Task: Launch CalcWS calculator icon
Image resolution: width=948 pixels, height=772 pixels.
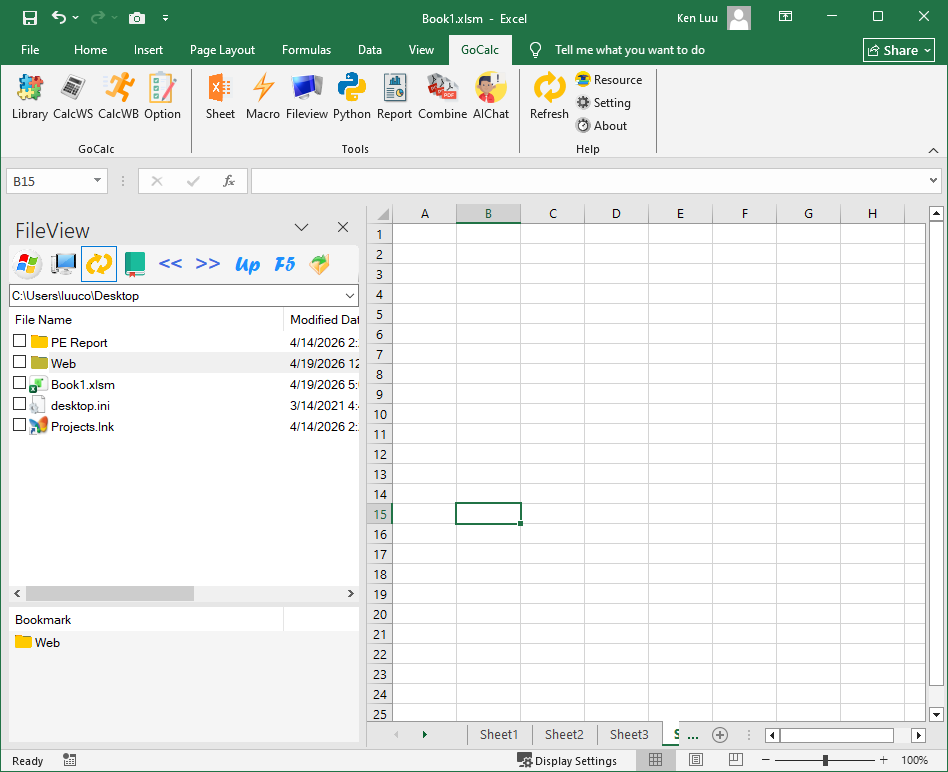Action: point(73,97)
